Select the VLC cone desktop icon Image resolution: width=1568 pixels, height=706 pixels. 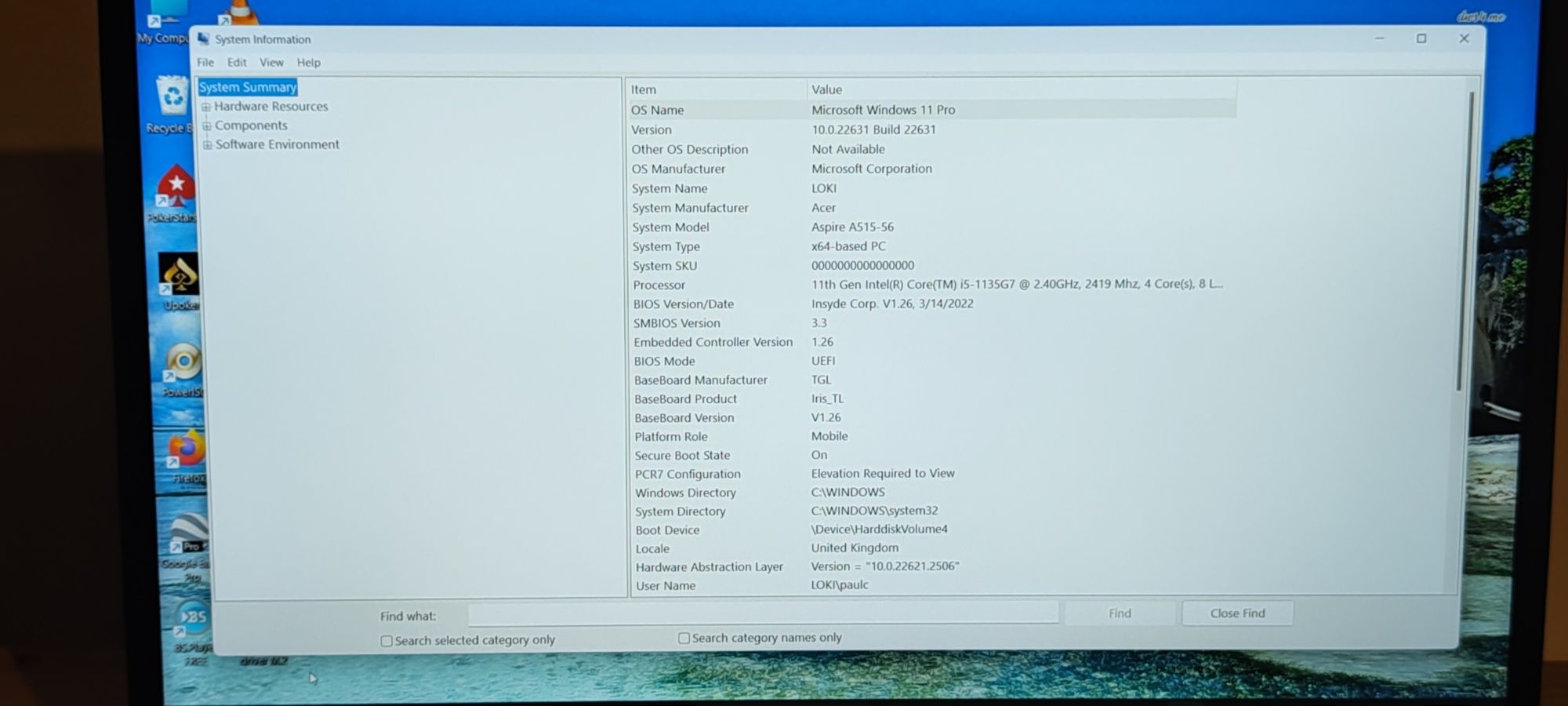tap(239, 12)
